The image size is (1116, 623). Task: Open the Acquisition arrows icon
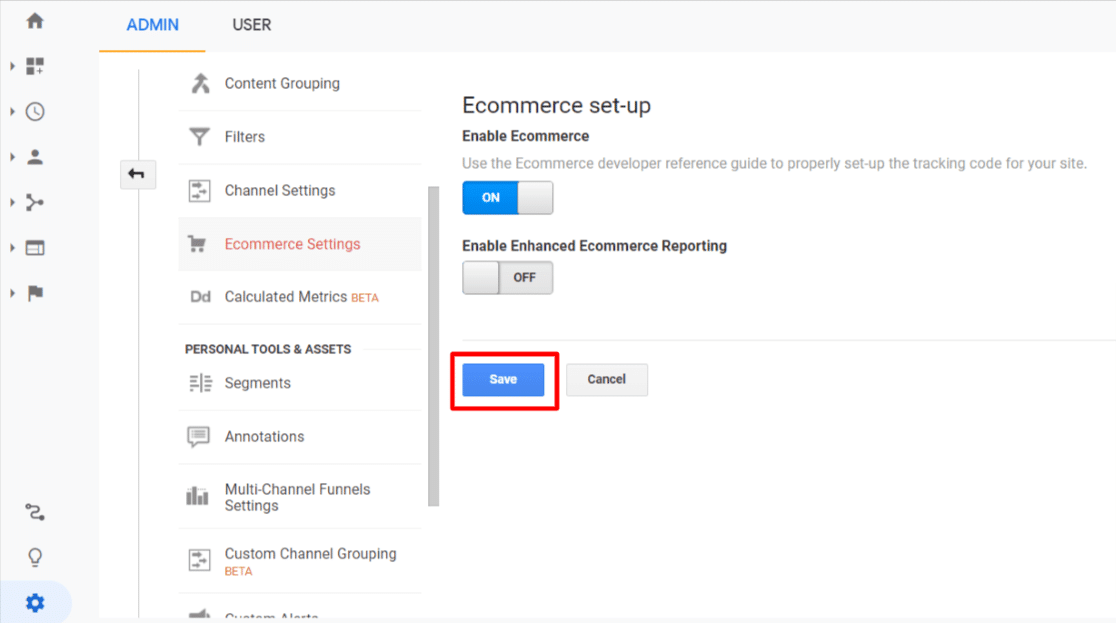point(35,203)
